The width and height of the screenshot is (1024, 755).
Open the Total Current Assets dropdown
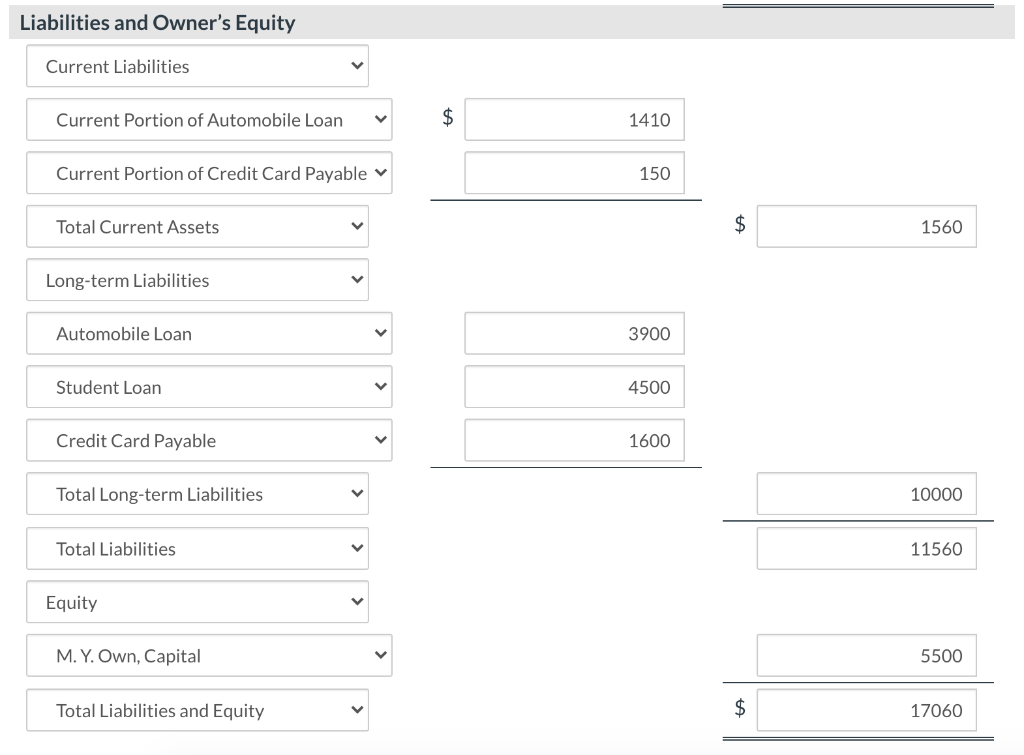tap(197, 227)
